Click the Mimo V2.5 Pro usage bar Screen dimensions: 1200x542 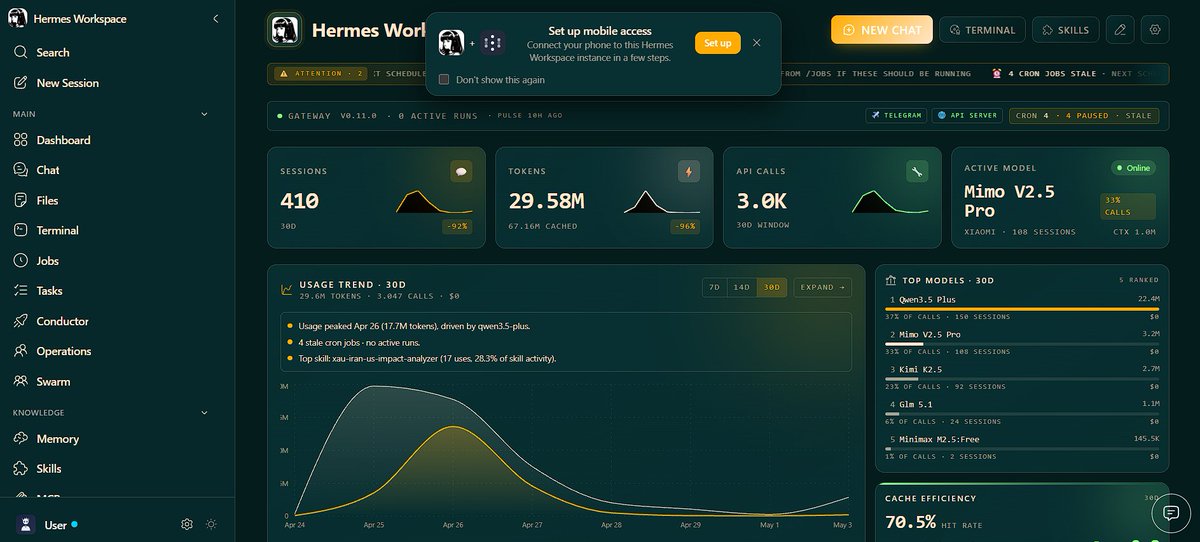(x=1023, y=344)
